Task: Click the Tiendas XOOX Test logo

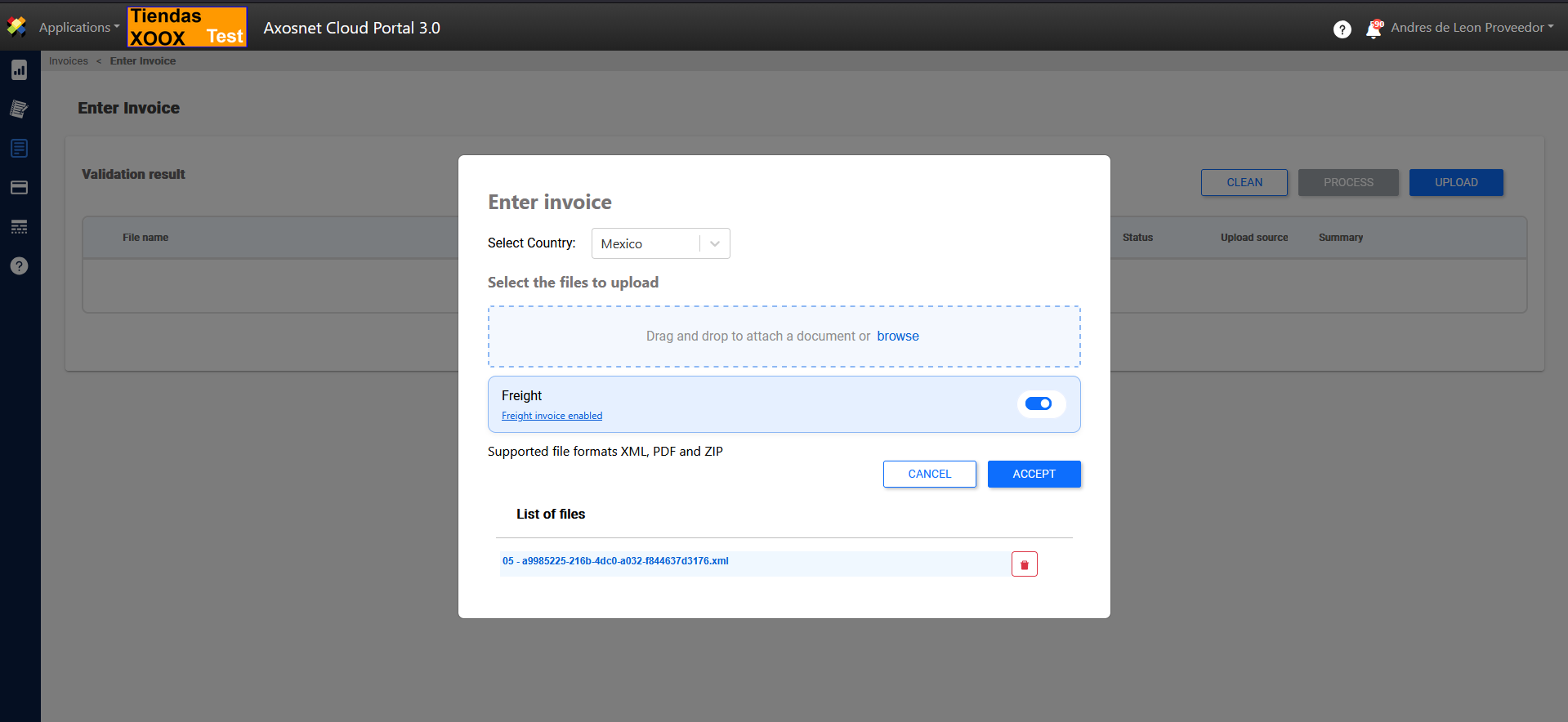Action: (x=187, y=27)
